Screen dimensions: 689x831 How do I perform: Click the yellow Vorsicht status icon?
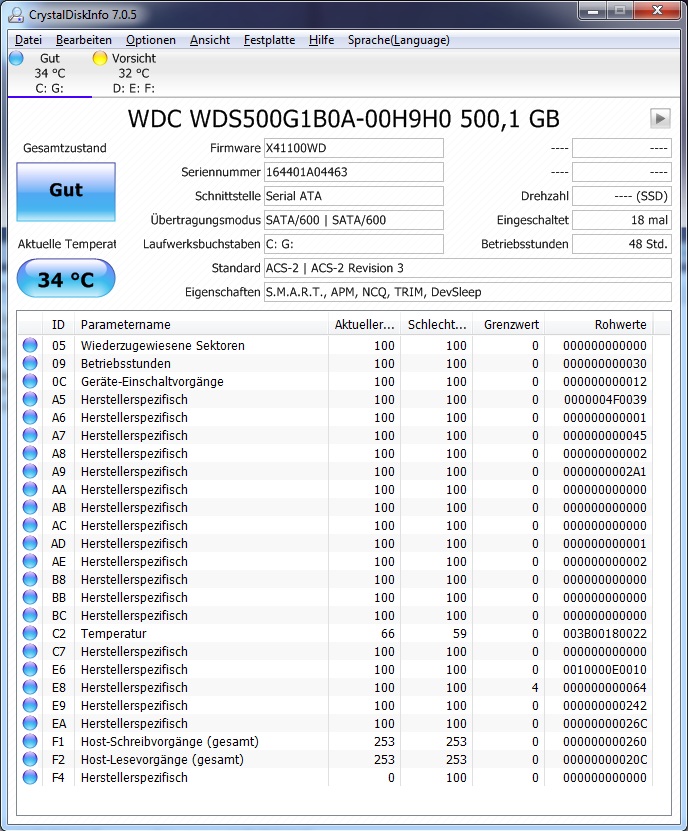pyautogui.click(x=100, y=58)
